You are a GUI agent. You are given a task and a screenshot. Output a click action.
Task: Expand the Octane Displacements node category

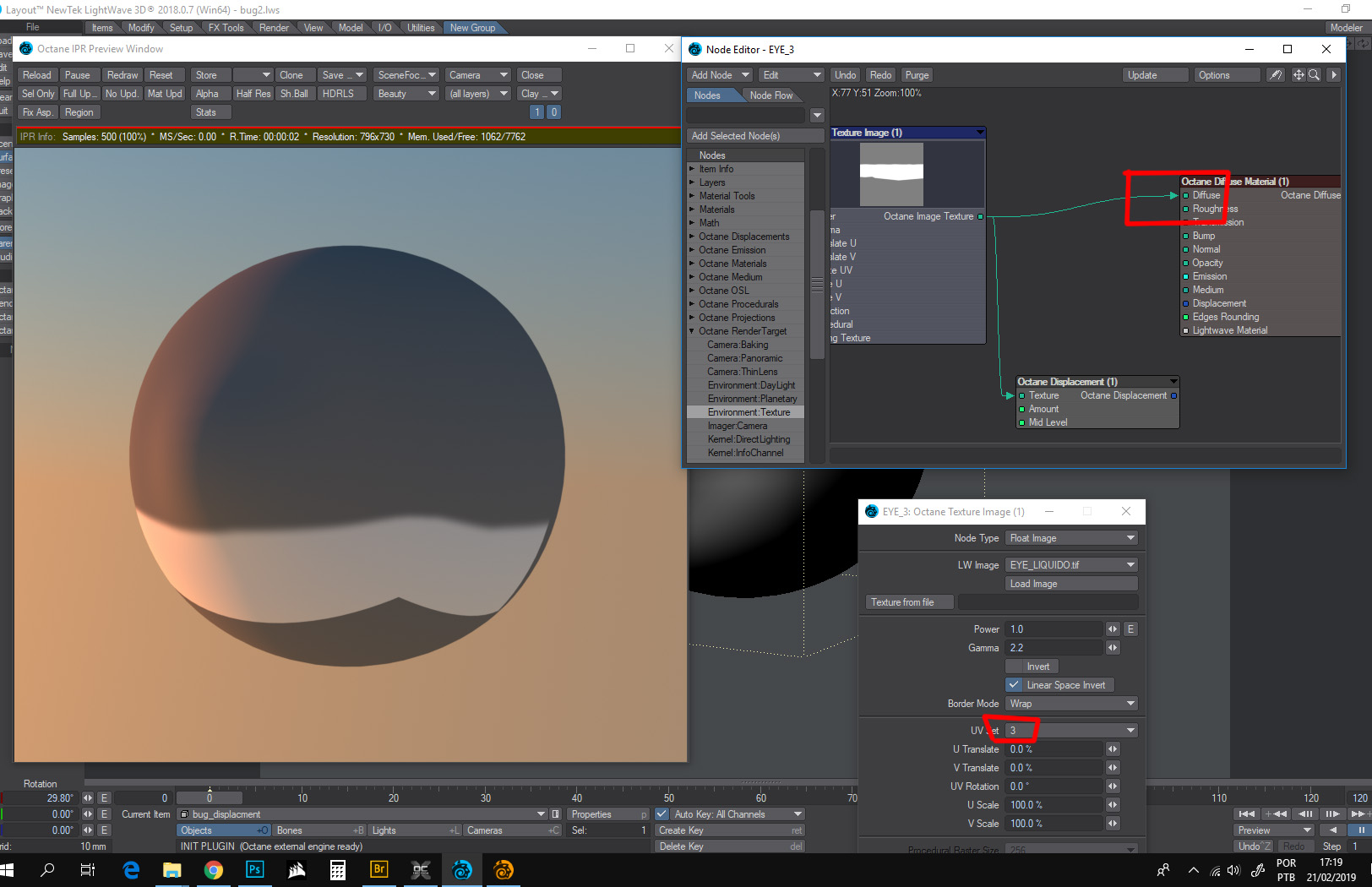click(x=692, y=237)
